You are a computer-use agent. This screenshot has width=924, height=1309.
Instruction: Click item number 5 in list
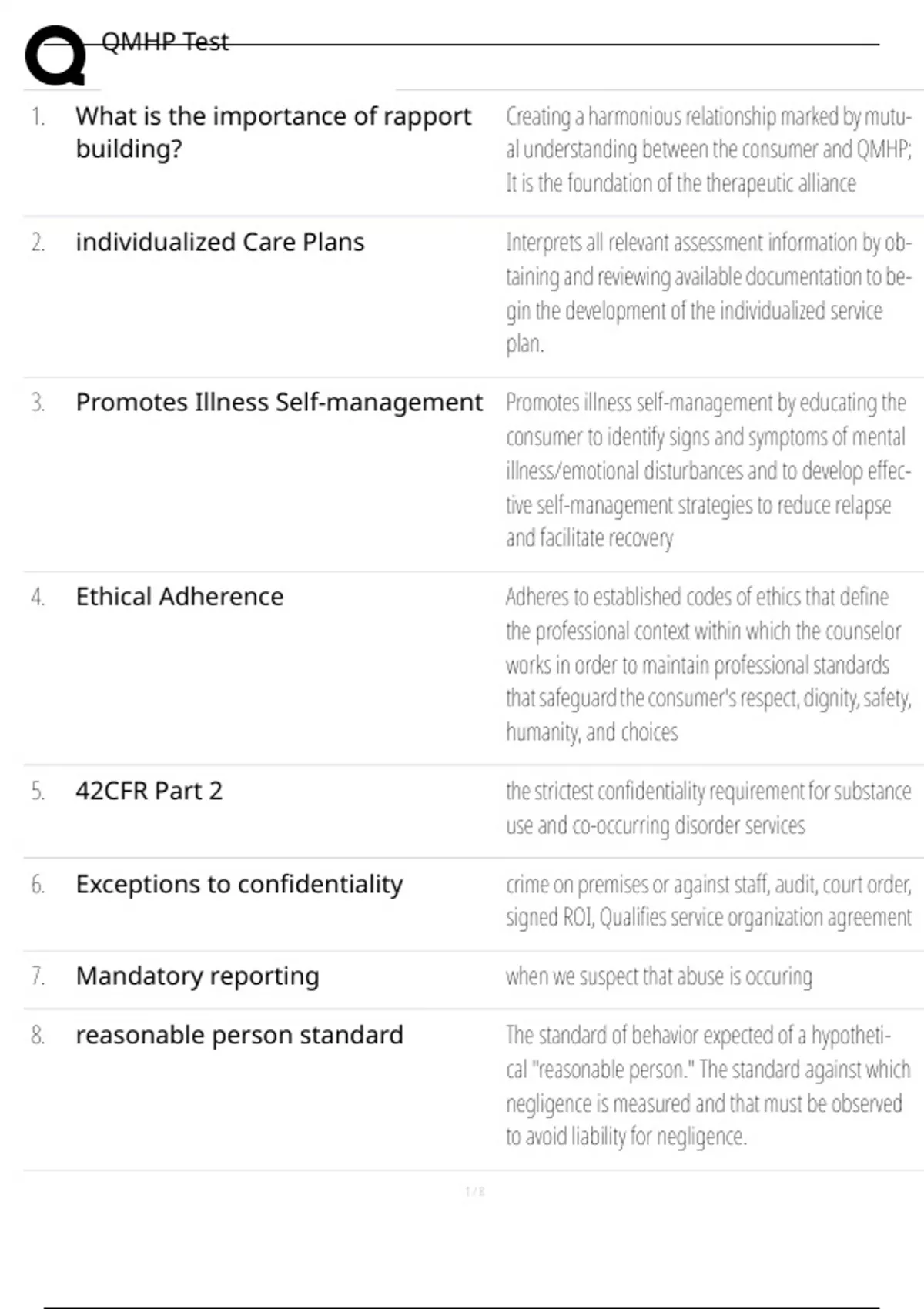click(x=38, y=792)
